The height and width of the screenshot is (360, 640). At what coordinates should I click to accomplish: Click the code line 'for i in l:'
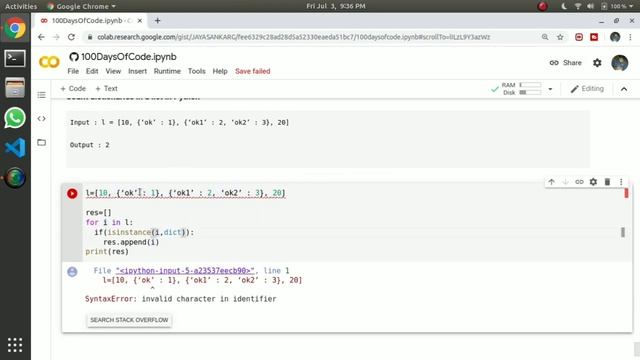[109, 222]
